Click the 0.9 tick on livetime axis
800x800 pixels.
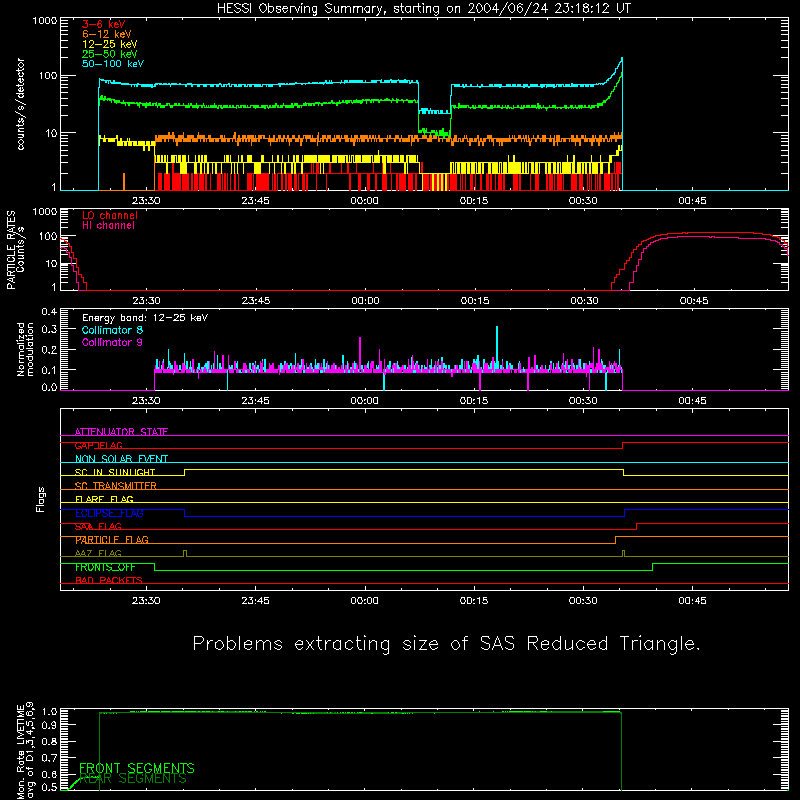(49, 725)
